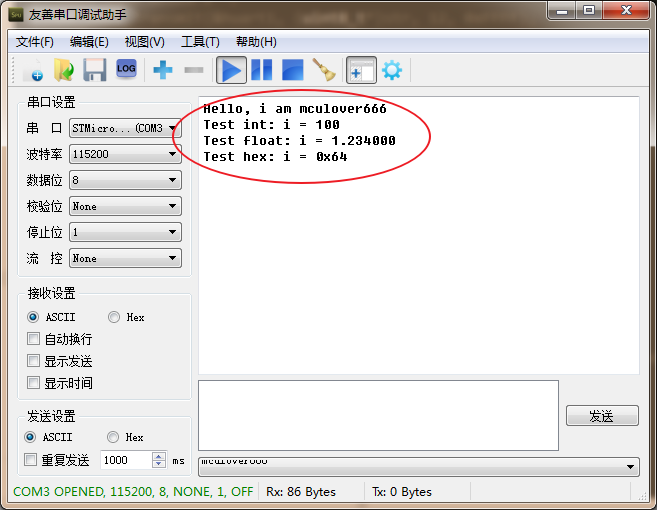Save with the floppy disk icon
657x510 pixels.
(95, 70)
